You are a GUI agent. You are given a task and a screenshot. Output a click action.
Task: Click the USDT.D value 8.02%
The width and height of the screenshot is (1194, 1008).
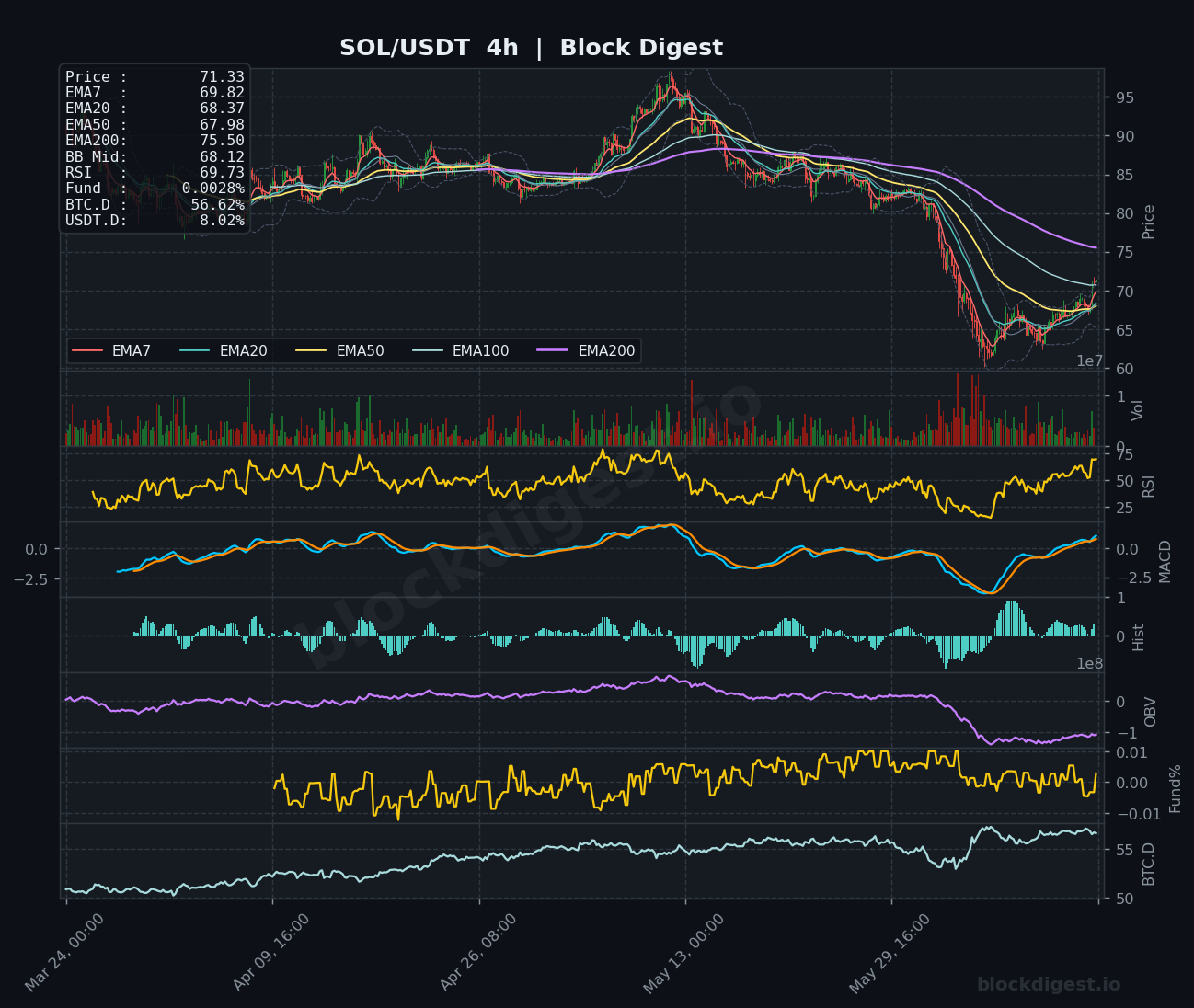click(222, 221)
